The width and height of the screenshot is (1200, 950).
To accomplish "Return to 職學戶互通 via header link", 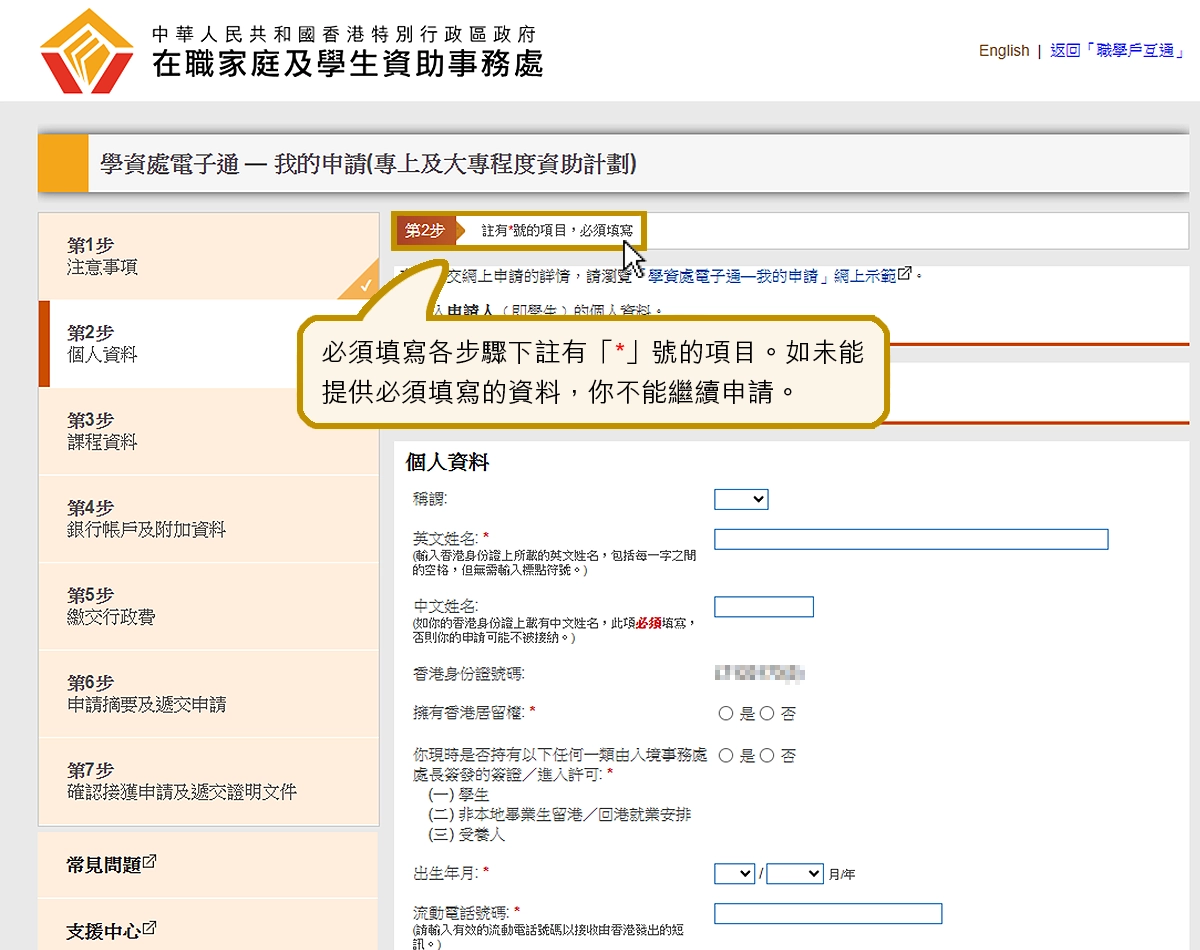I will pyautogui.click(x=1117, y=51).
